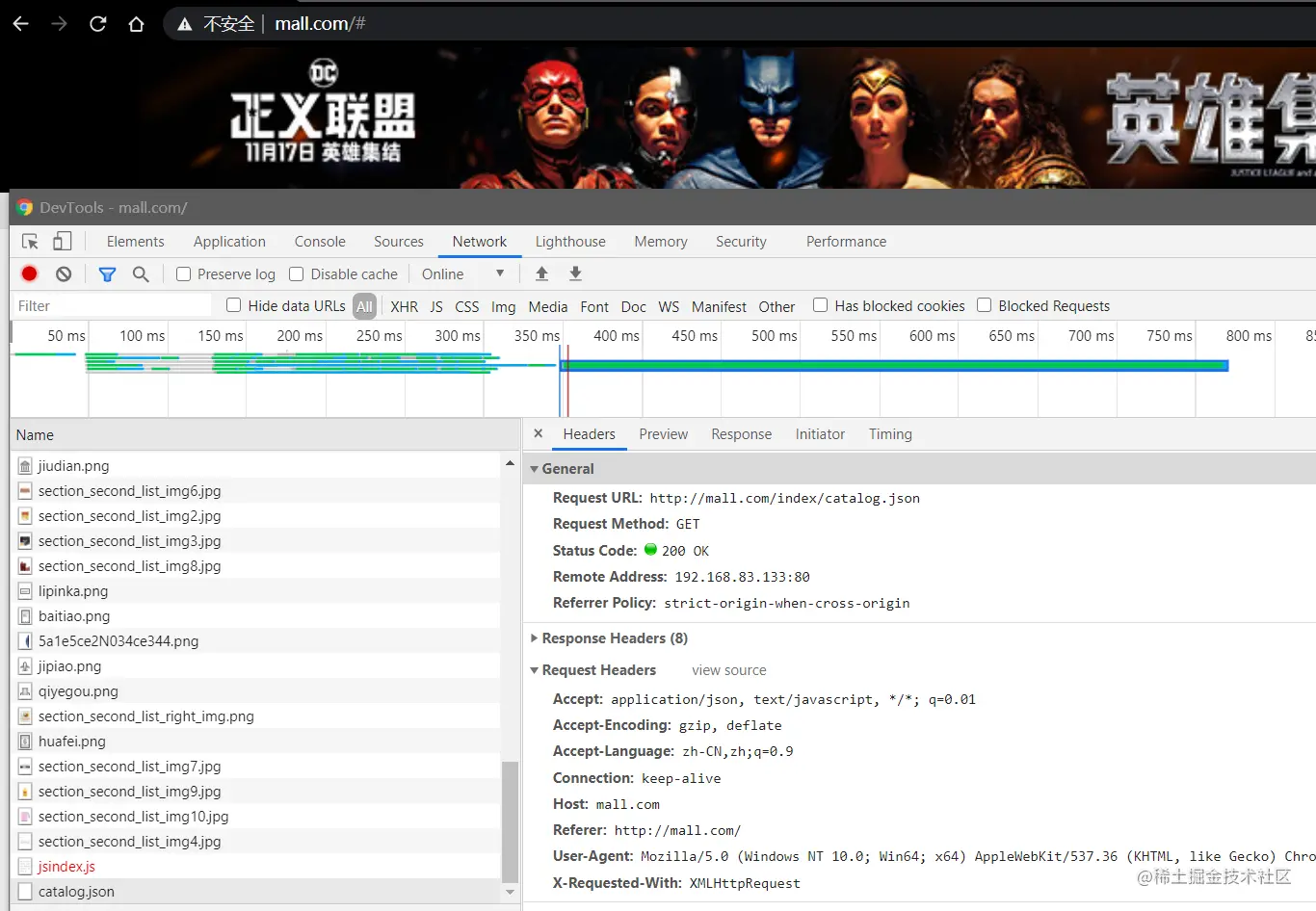
Task: Switch to the Sources tab
Action: point(399,242)
